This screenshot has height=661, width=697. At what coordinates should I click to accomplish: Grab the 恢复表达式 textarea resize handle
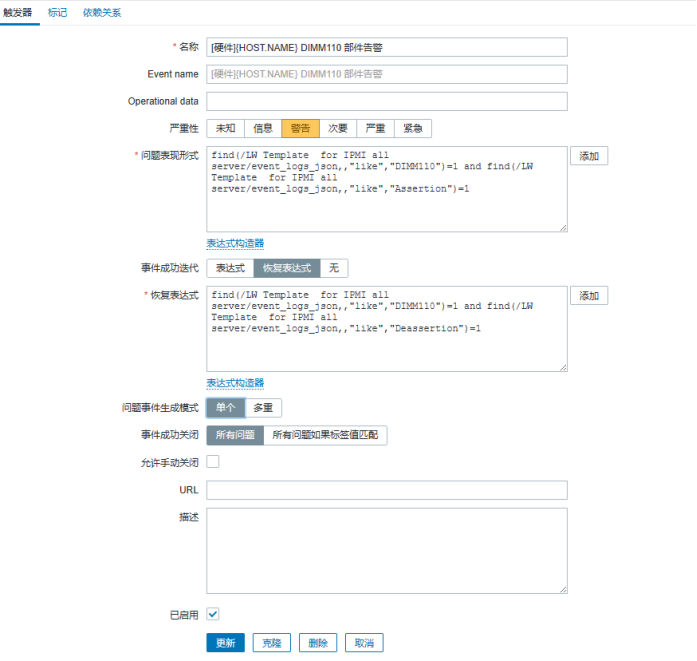pos(563,367)
